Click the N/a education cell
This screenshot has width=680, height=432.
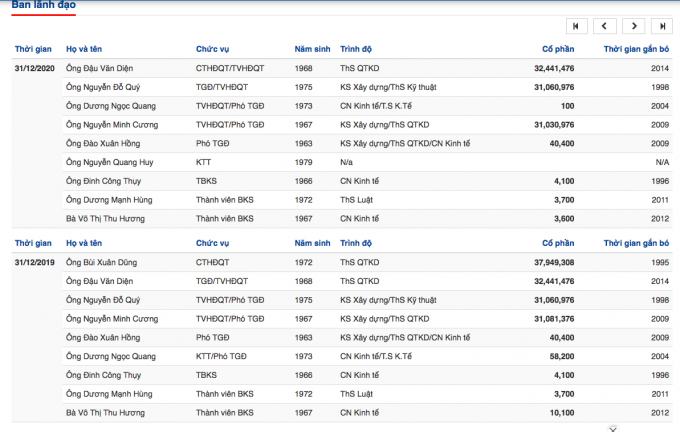pos(347,162)
